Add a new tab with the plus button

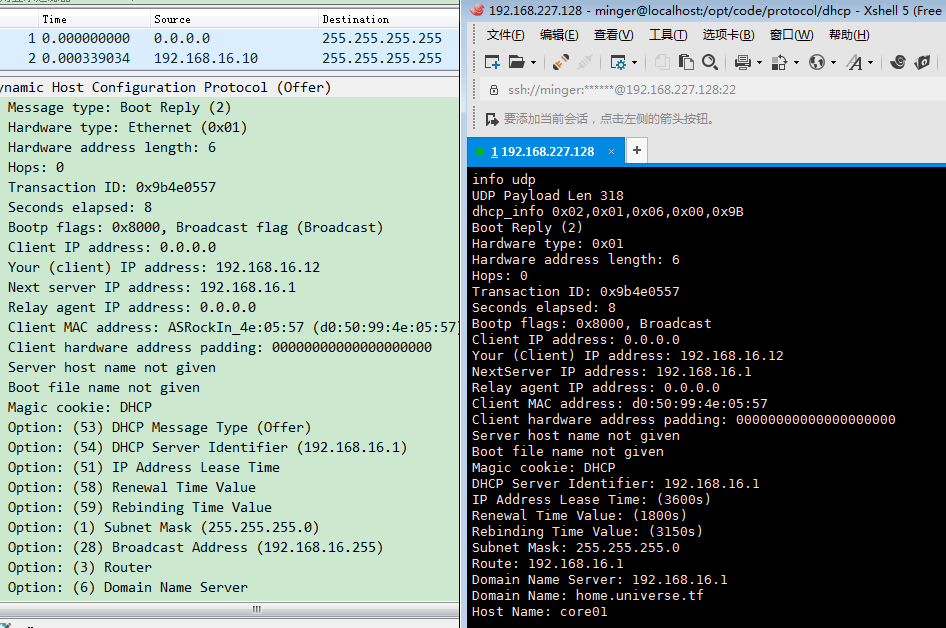click(x=636, y=151)
